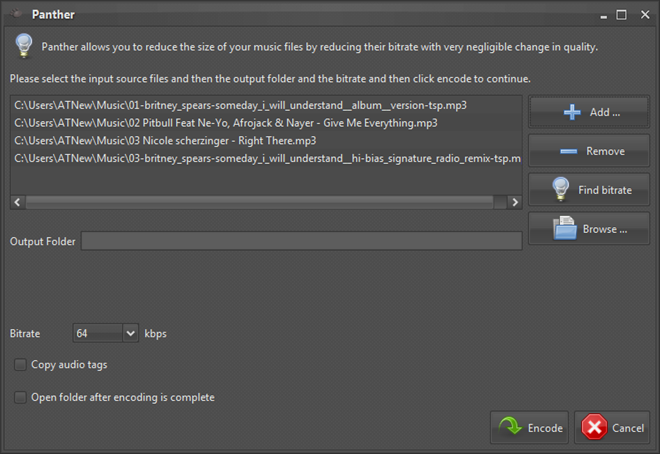This screenshot has height=454, width=660.
Task: Click the file list left scroll arrow
Action: point(17,202)
